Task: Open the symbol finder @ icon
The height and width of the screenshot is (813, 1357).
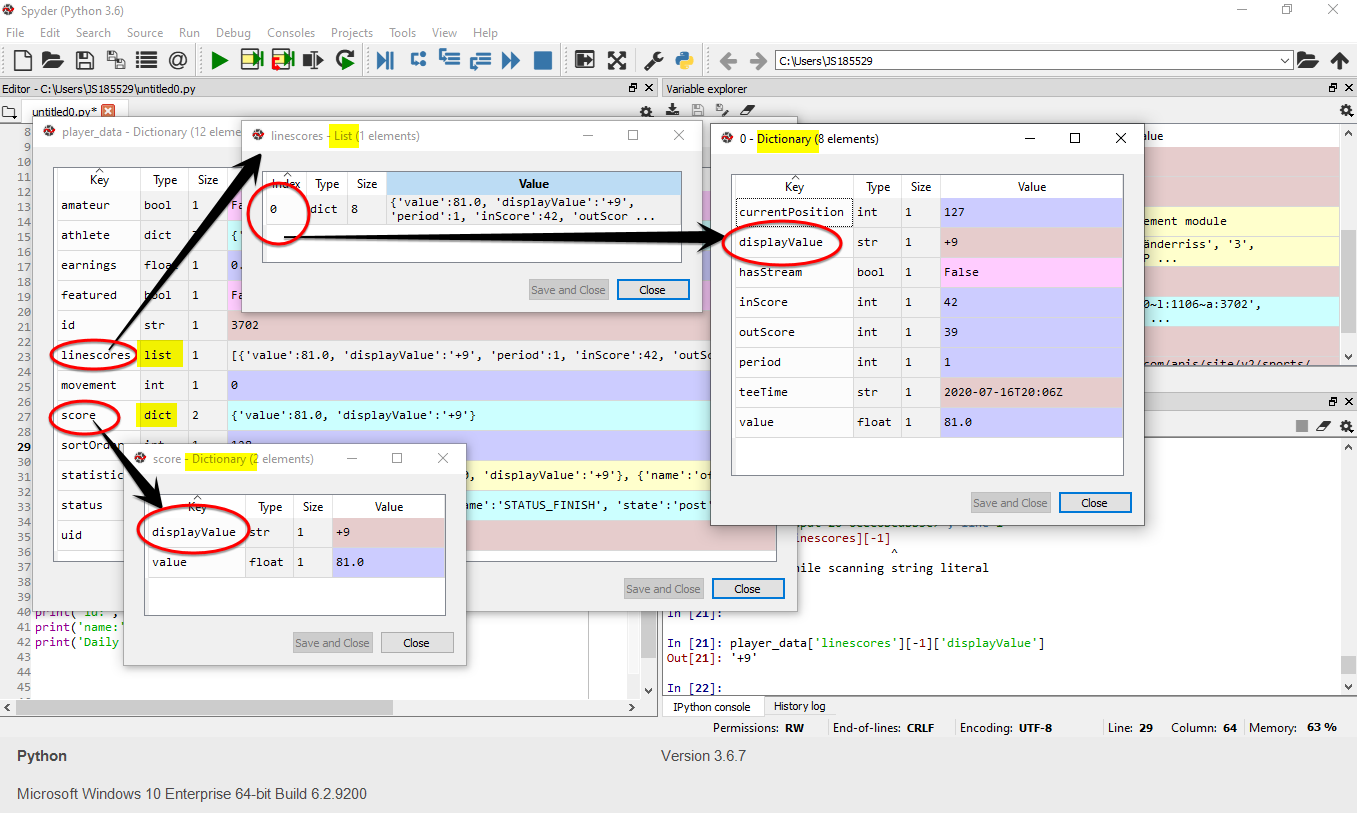Action: [177, 60]
